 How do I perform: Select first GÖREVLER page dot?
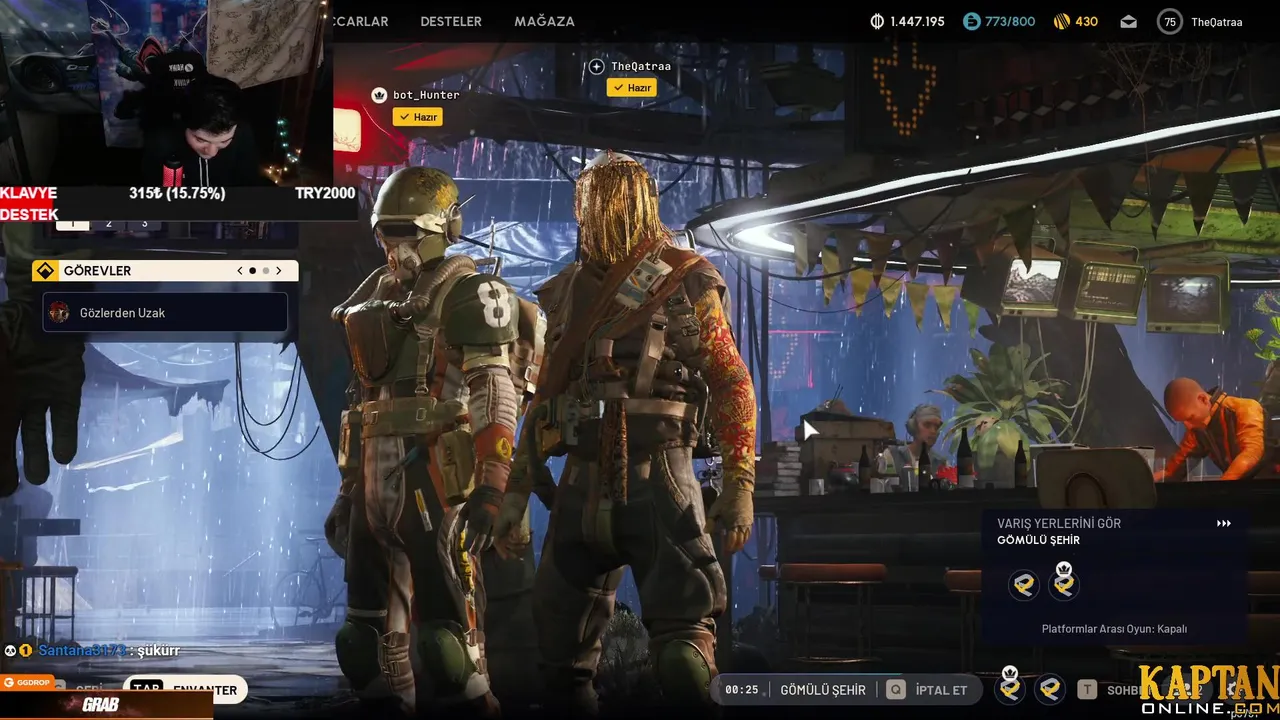252,270
